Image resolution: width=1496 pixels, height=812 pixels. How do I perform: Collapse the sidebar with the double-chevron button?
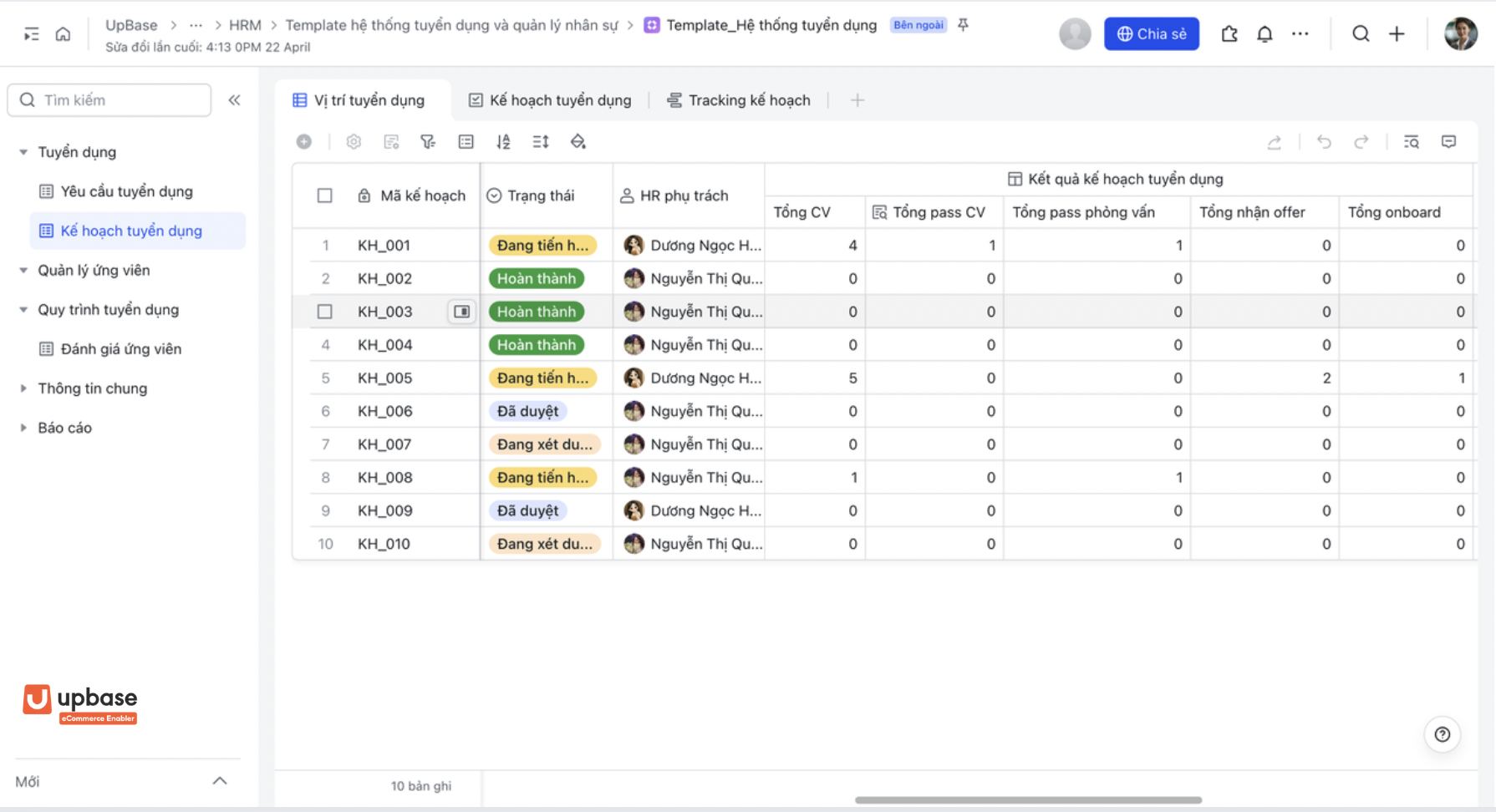click(235, 100)
